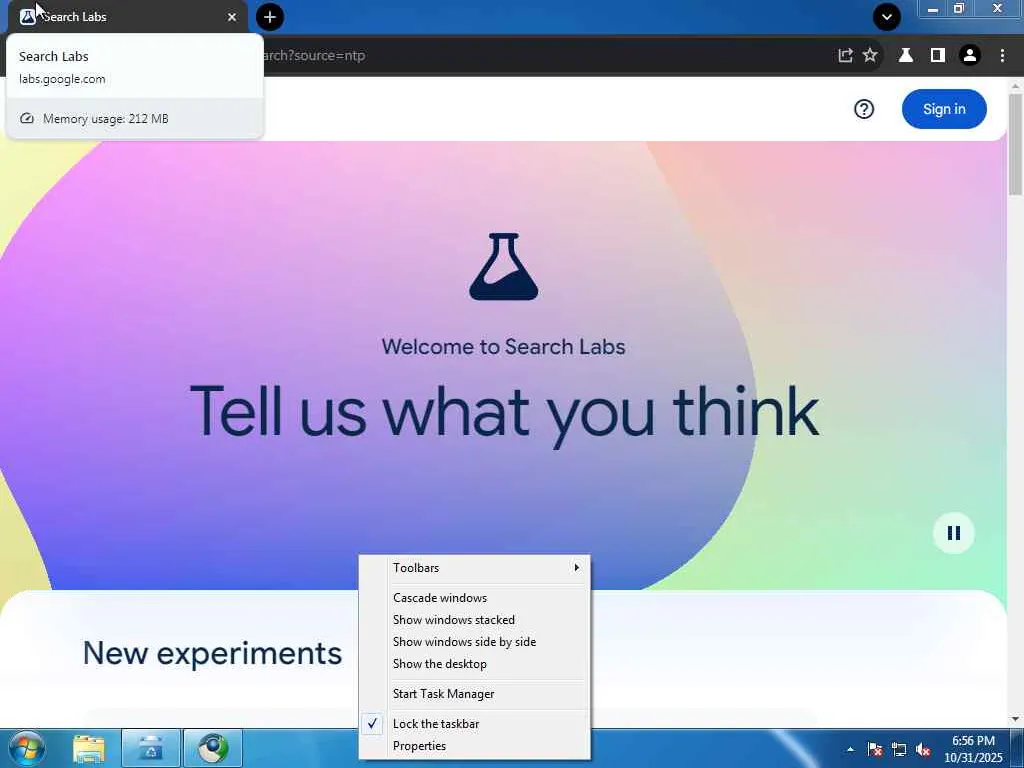
Task: Open Windows Explorer from taskbar
Action: click(89, 748)
